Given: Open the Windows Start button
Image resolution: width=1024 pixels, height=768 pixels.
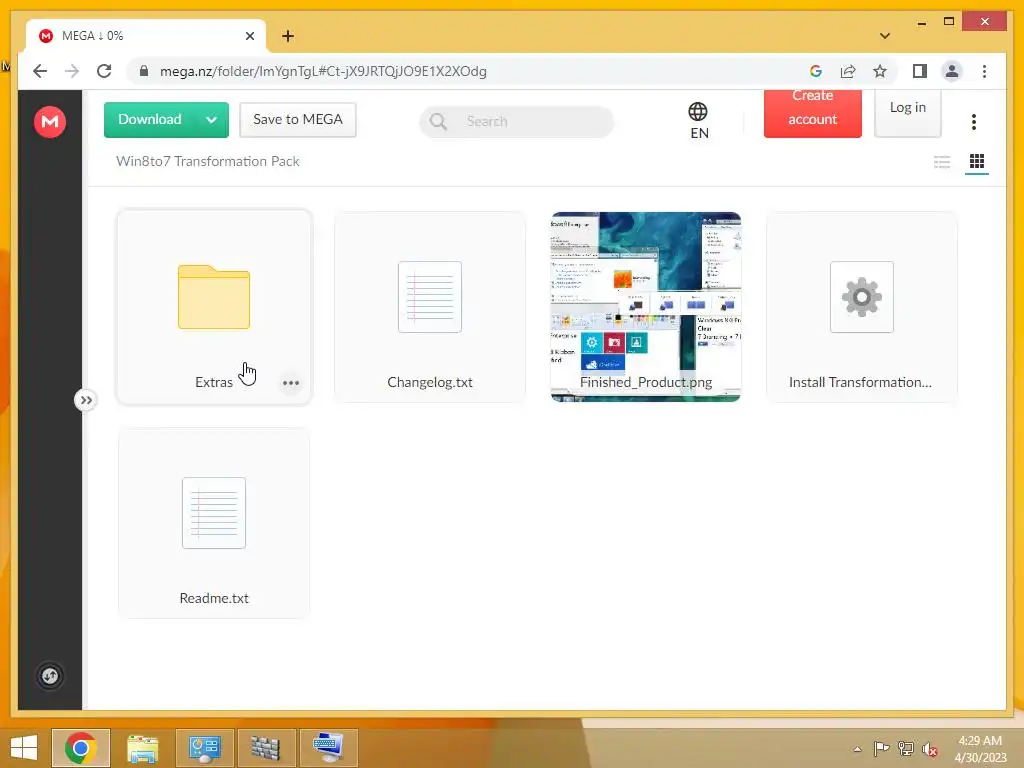Looking at the screenshot, I should tap(24, 748).
